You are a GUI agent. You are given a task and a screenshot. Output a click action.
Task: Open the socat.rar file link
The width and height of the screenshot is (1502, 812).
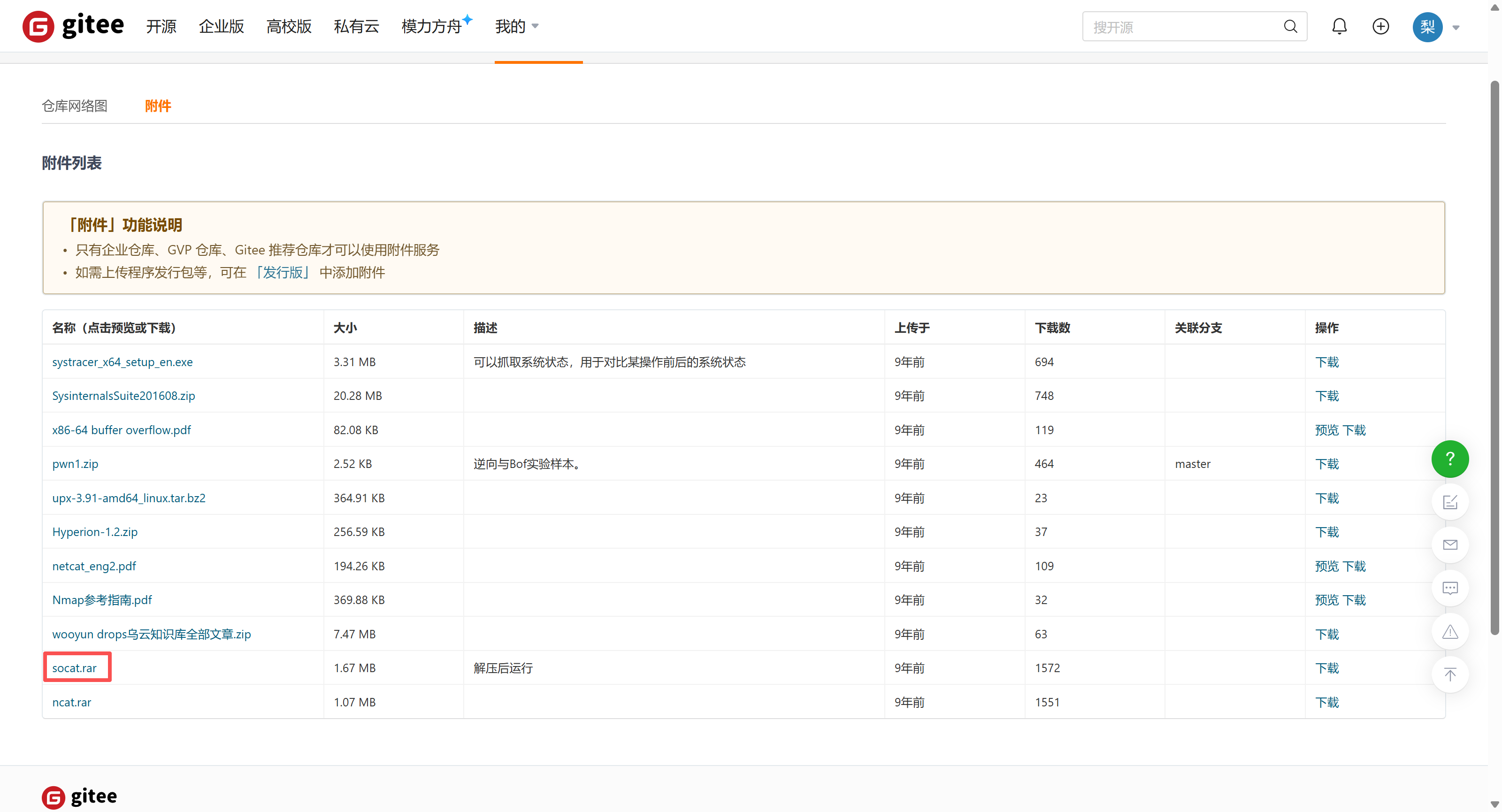pyautogui.click(x=75, y=668)
